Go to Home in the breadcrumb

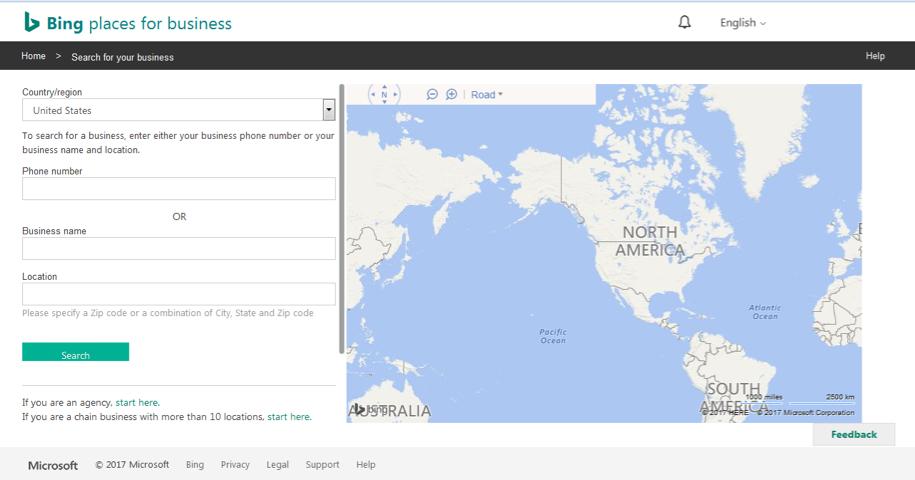33,56
